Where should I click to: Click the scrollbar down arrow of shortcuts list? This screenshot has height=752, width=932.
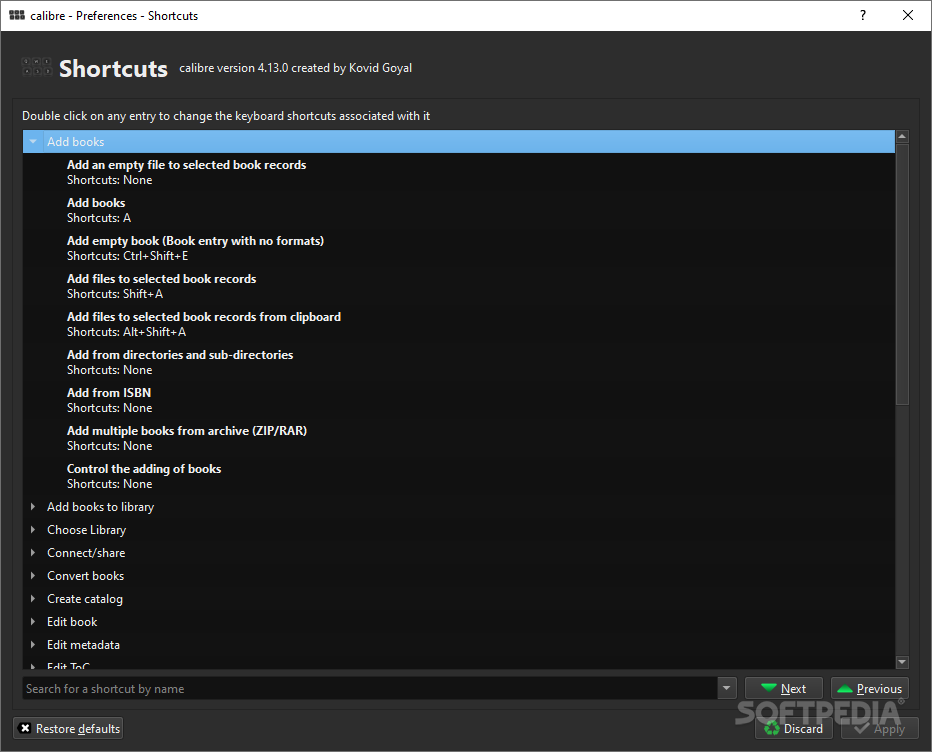[902, 662]
